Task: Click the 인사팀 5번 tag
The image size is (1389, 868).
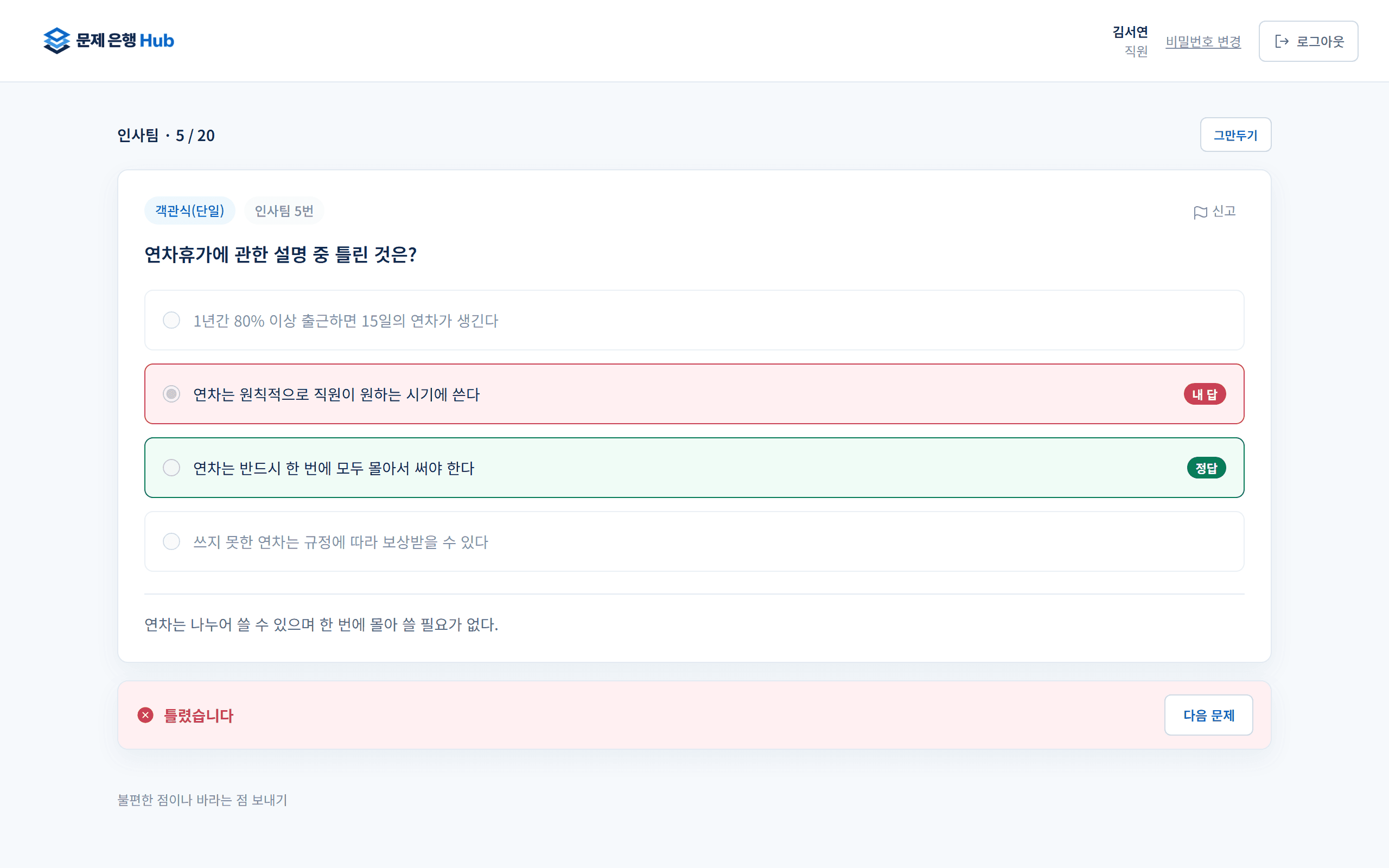Action: coord(284,210)
